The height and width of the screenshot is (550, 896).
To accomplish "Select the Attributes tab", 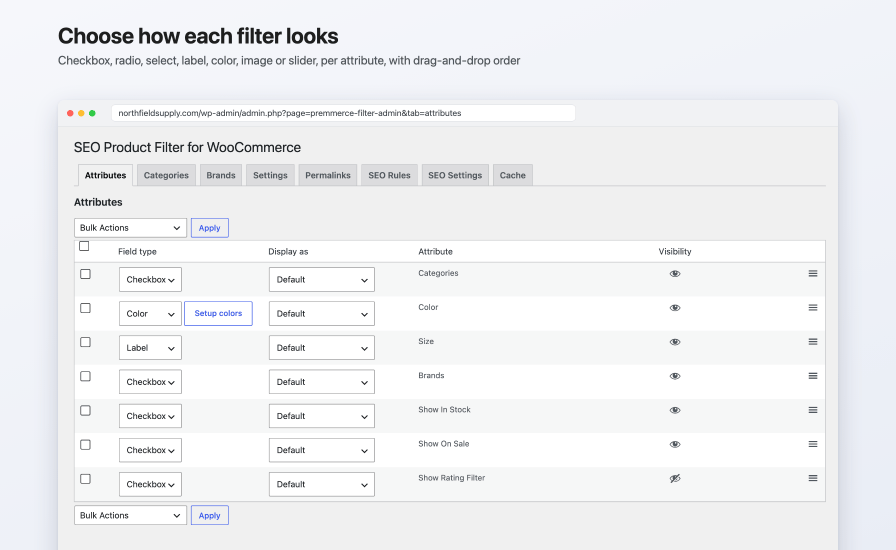I will pyautogui.click(x=105, y=175).
